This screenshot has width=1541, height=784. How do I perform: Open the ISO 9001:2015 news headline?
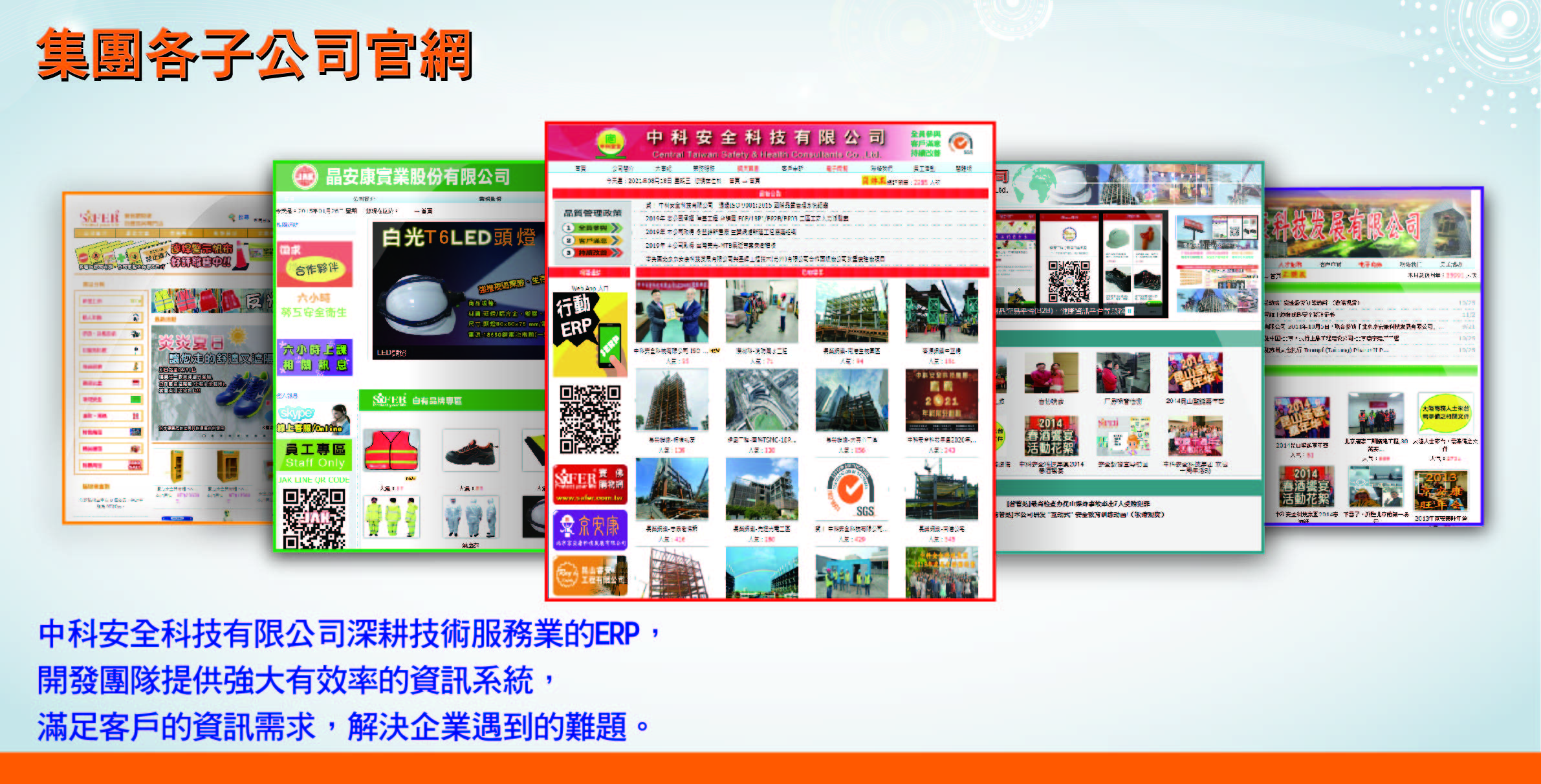point(738,205)
